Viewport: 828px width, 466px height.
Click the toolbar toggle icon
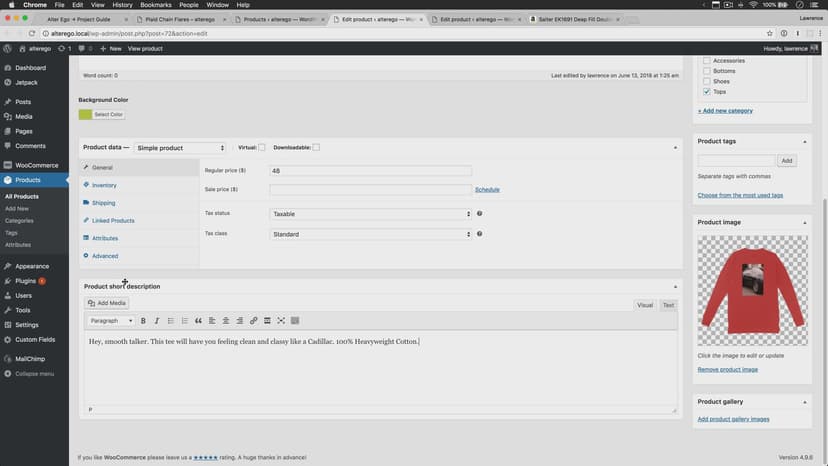point(295,321)
